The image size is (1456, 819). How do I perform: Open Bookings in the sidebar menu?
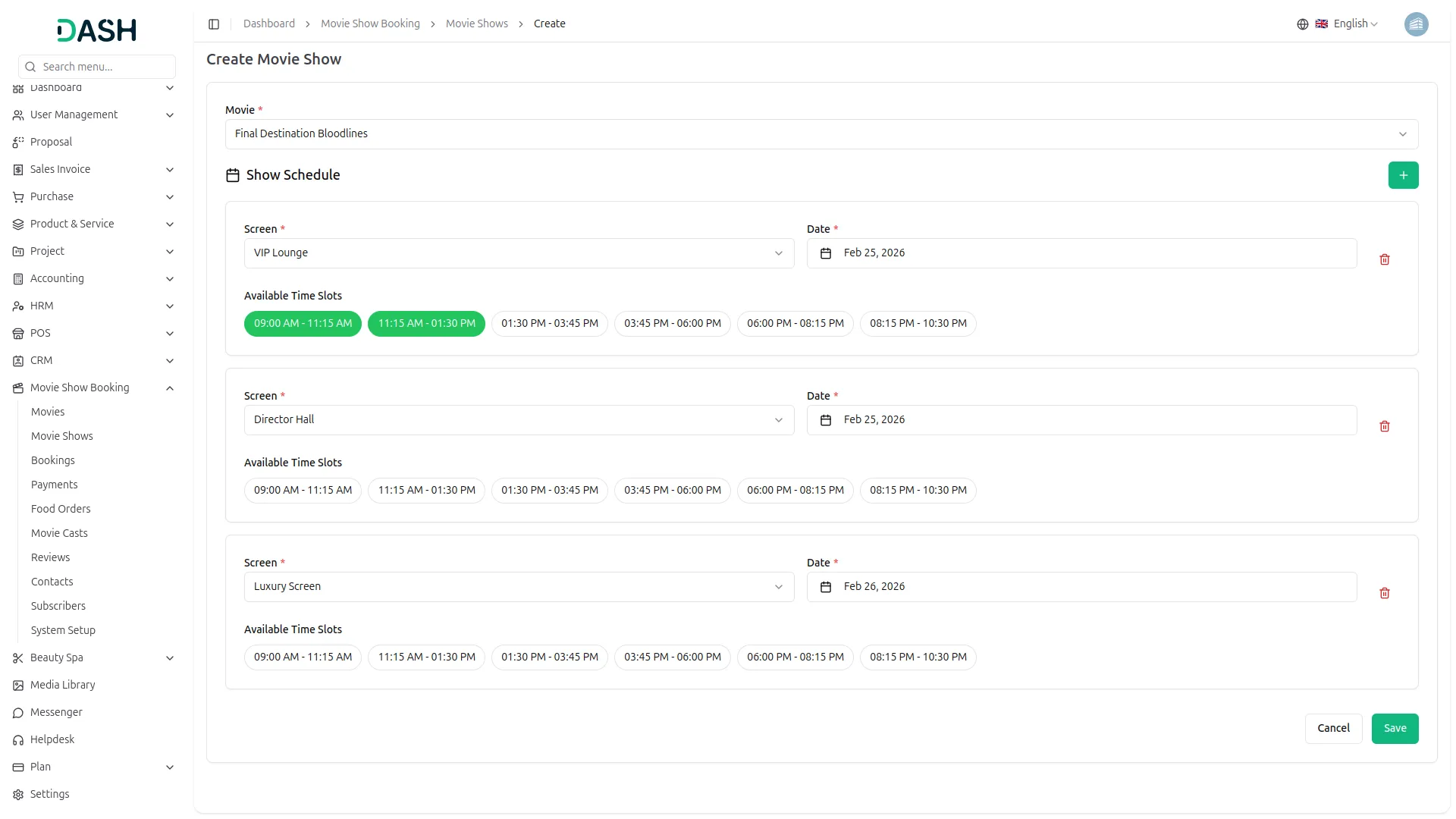tap(52, 460)
